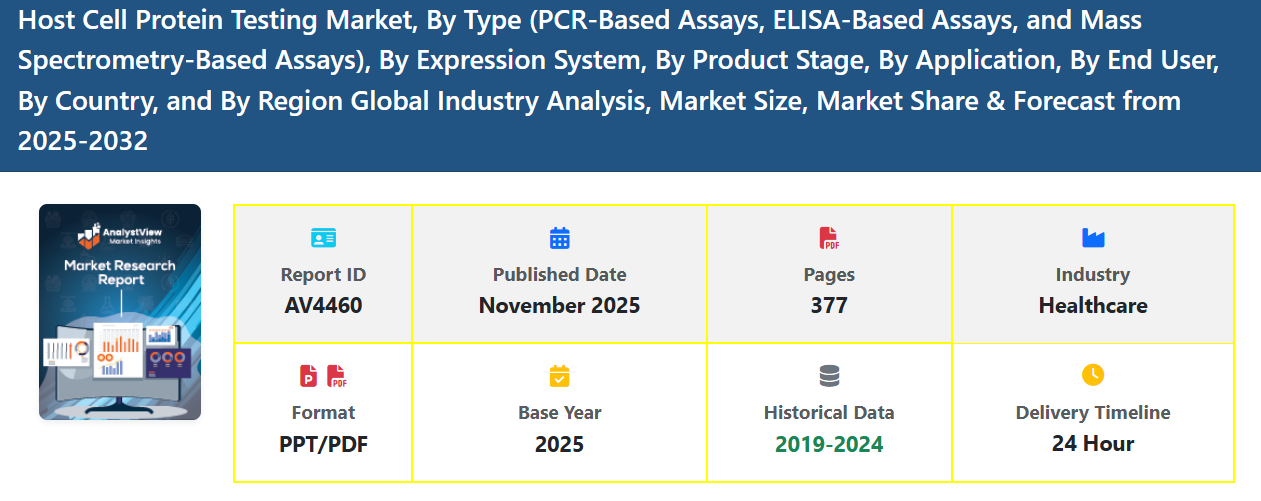Click the clock icon above Delivery Timeline
The width and height of the screenshot is (1261, 501).
pos(1093,375)
